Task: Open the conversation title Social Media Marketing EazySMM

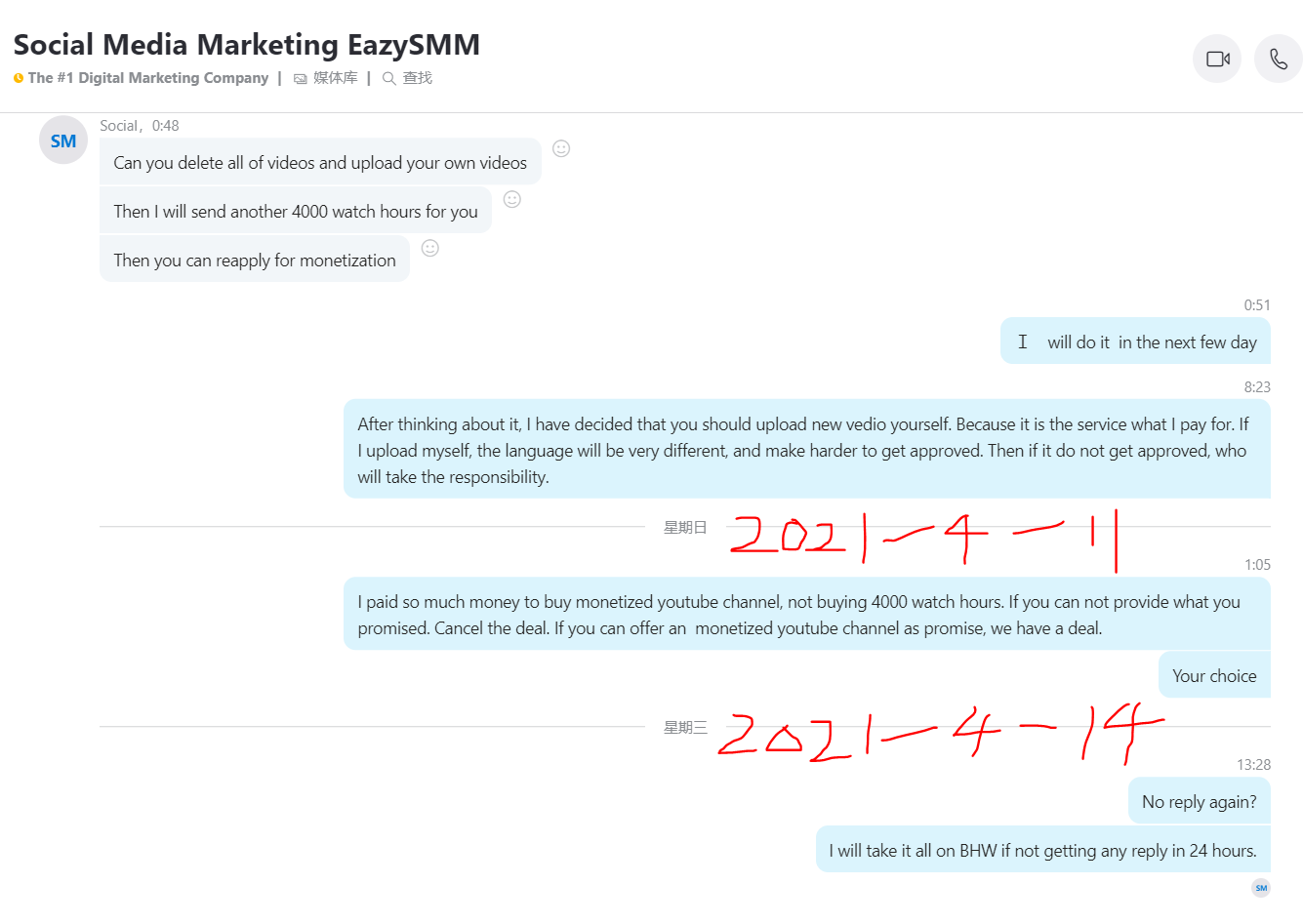Action: tap(247, 45)
